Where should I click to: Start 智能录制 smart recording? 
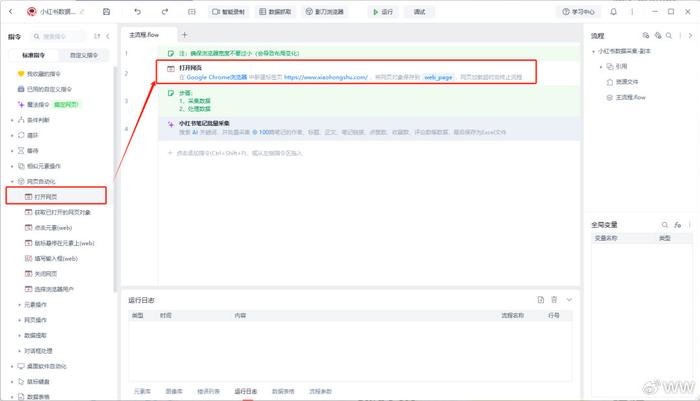tap(228, 12)
